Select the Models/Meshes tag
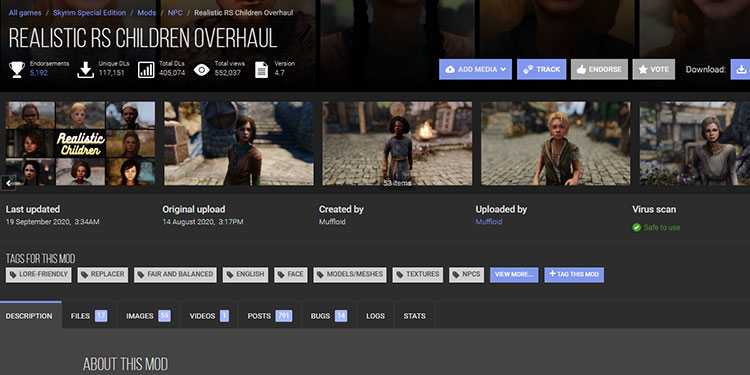Viewport: 750px width, 375px height. click(350, 275)
